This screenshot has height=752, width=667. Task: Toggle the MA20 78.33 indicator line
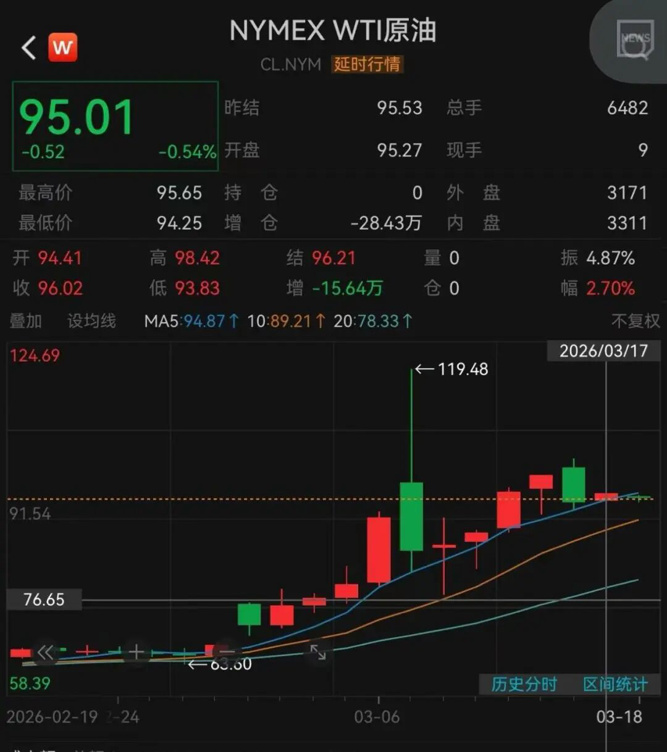point(368,321)
